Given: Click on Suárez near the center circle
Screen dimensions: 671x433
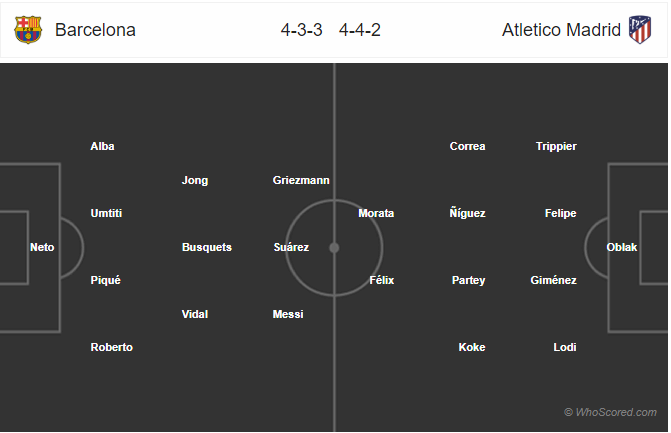Looking at the screenshot, I should pos(291,247).
